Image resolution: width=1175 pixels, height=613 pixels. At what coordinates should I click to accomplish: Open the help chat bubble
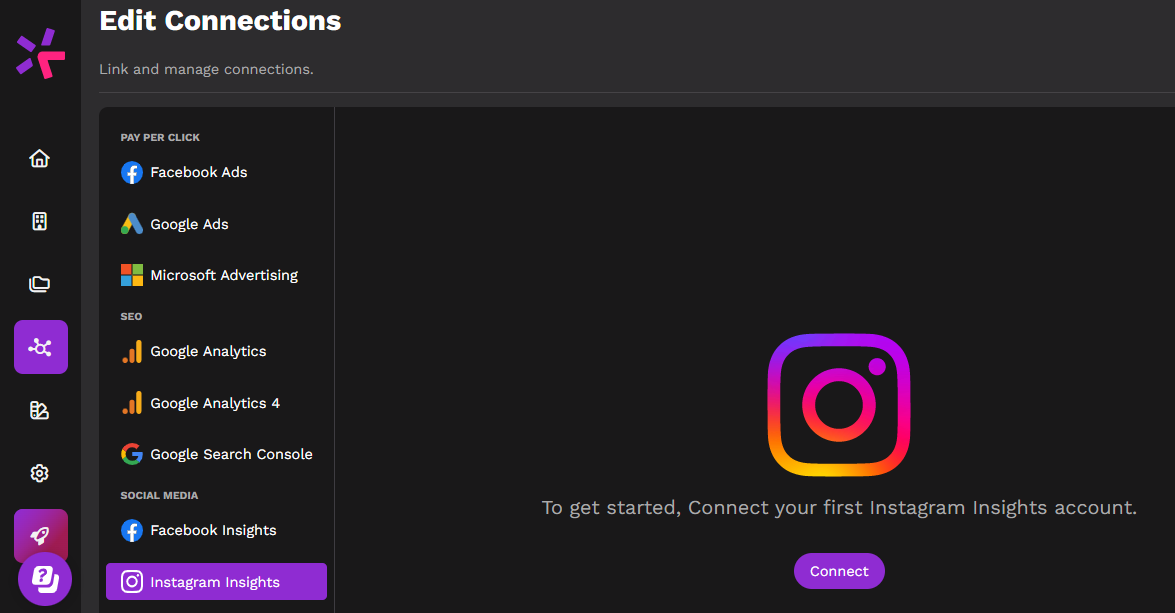[45, 579]
